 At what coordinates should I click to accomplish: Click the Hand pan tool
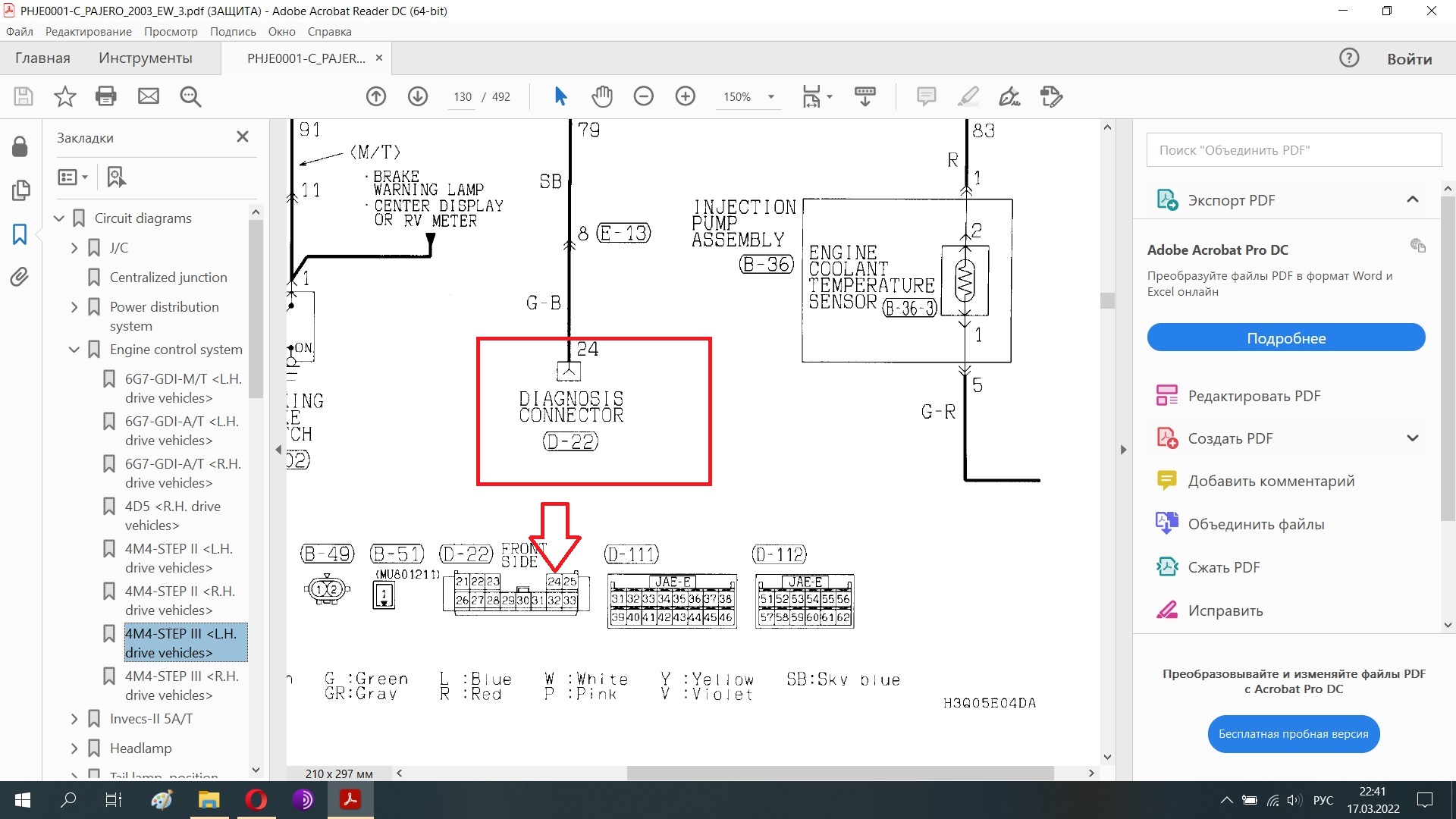click(602, 96)
